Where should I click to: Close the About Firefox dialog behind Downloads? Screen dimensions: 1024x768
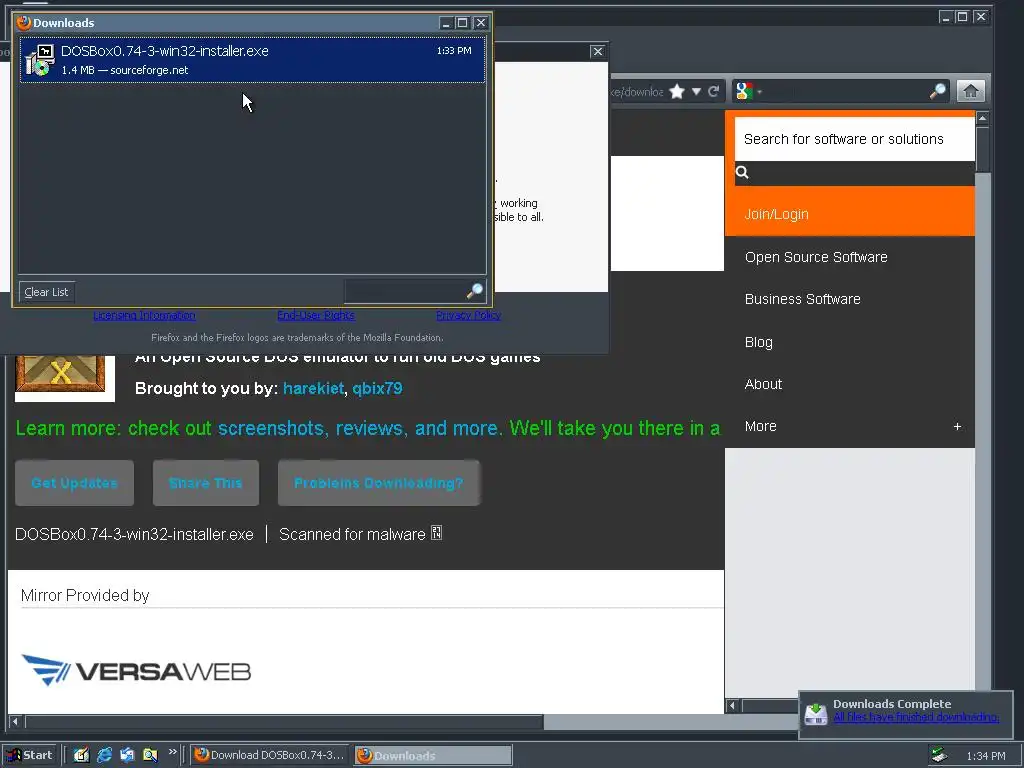click(x=597, y=52)
